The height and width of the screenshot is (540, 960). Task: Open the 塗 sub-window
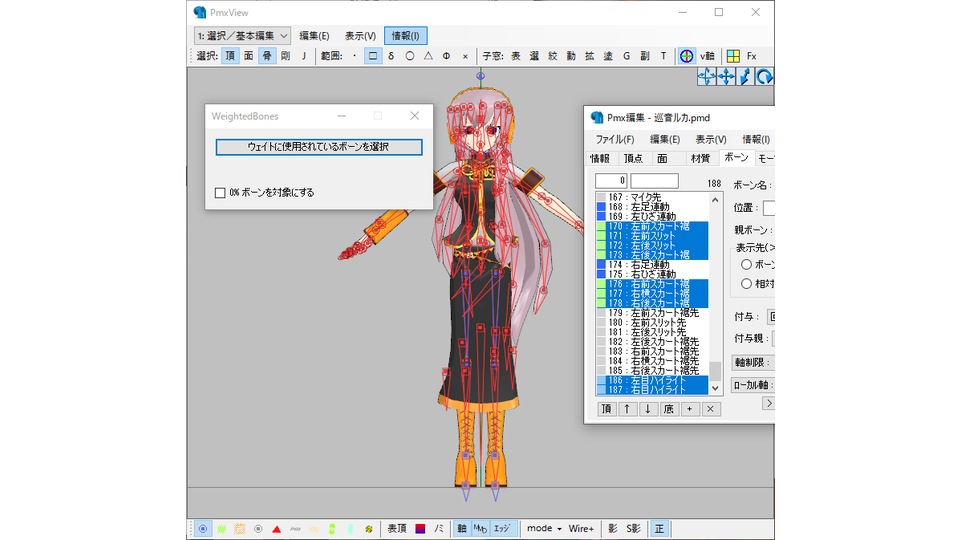pos(608,56)
